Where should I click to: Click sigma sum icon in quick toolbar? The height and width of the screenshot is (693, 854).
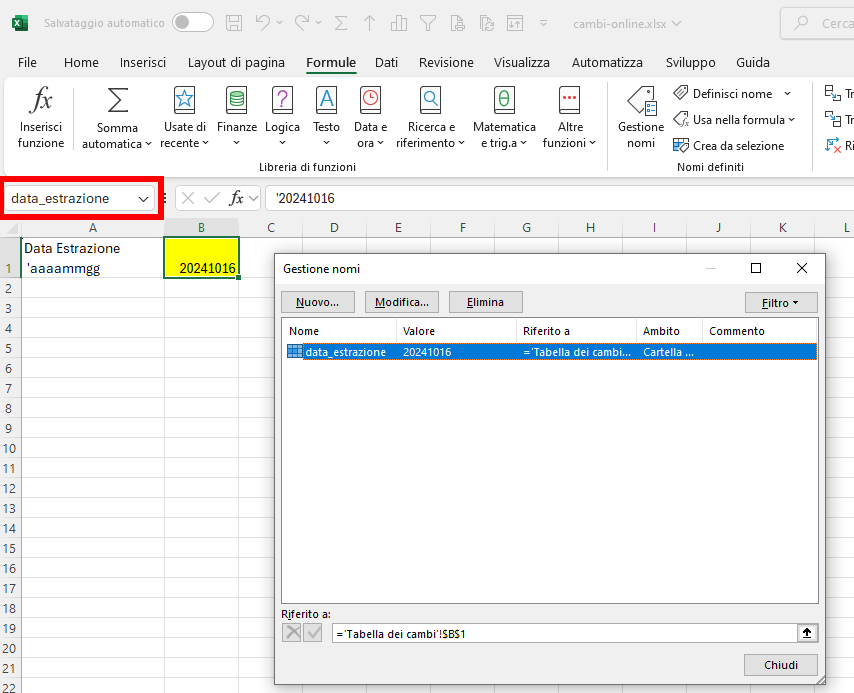pyautogui.click(x=341, y=23)
